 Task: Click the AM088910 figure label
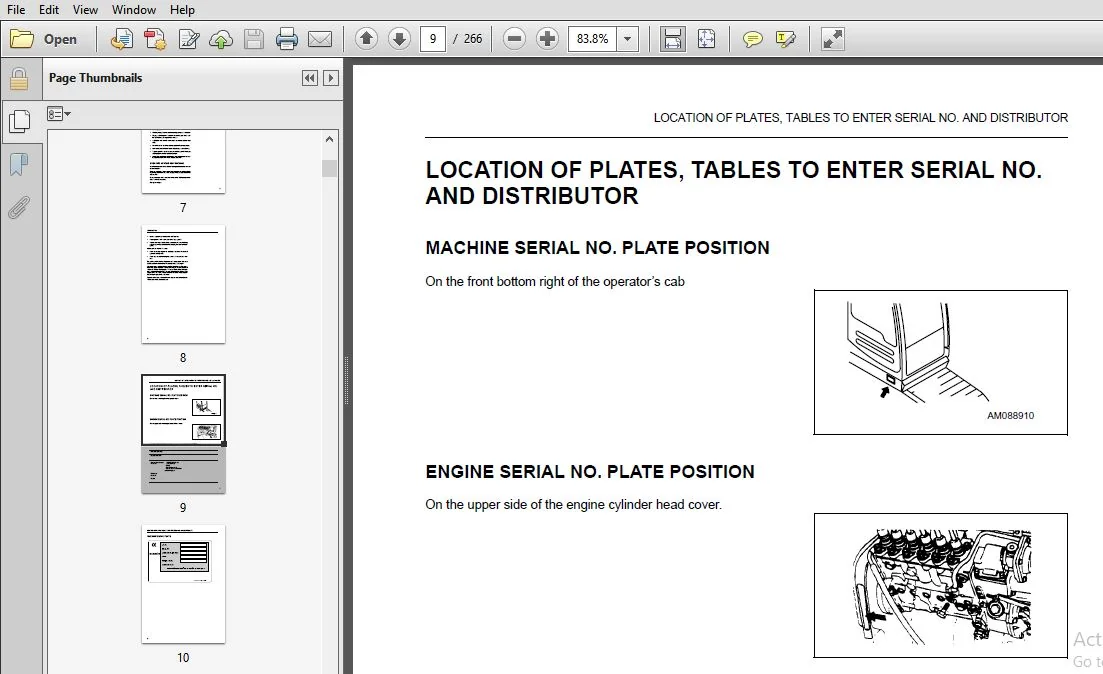(x=1010, y=416)
